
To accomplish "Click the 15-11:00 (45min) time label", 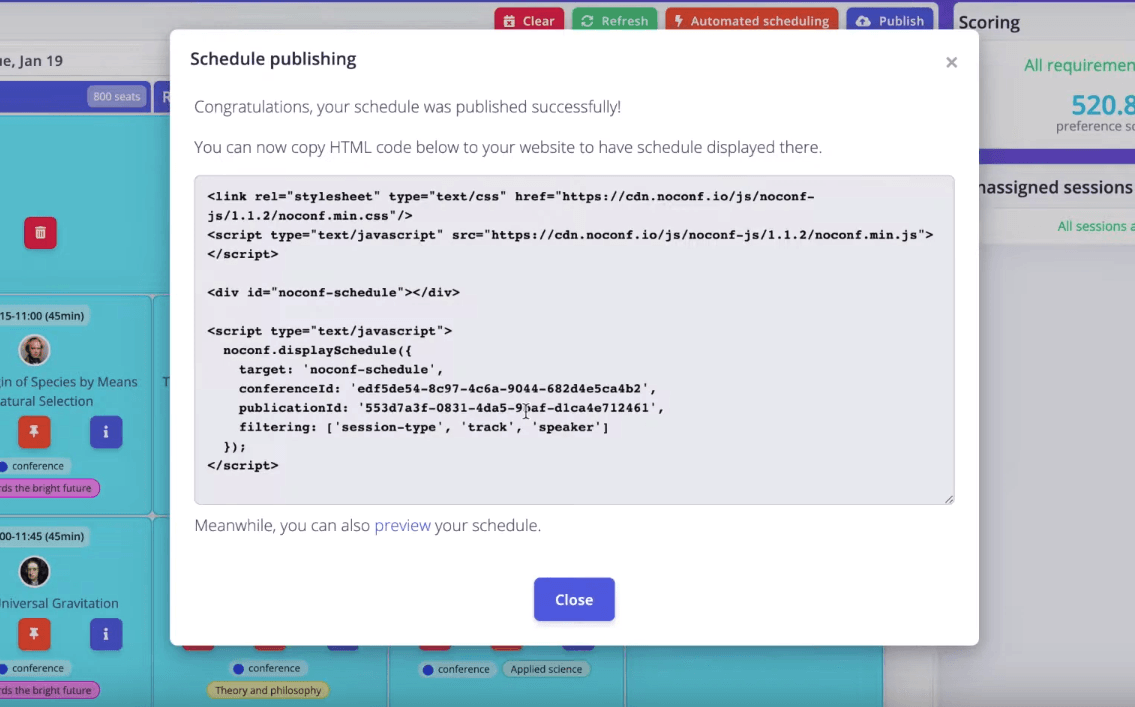I will [42, 316].
